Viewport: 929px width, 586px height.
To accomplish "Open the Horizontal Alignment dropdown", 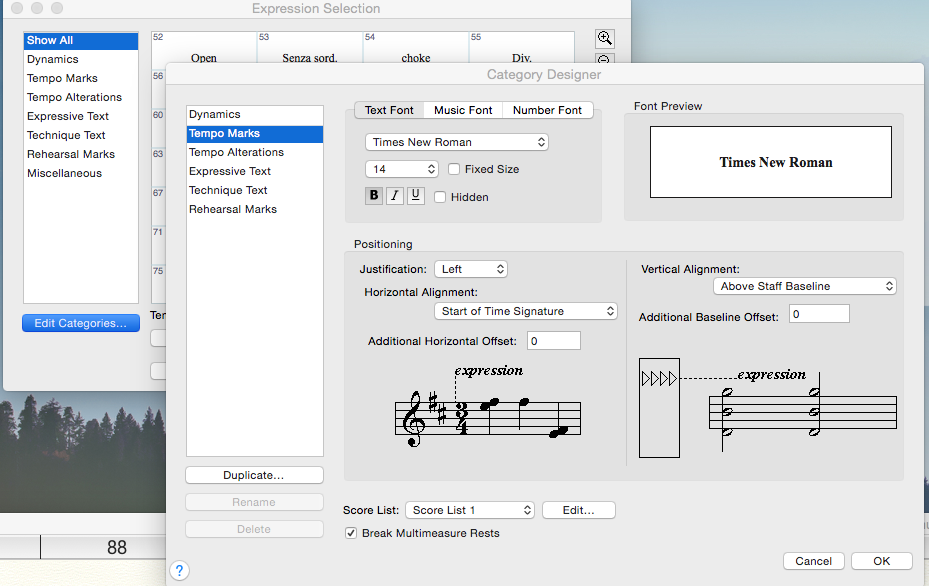I will pos(527,311).
